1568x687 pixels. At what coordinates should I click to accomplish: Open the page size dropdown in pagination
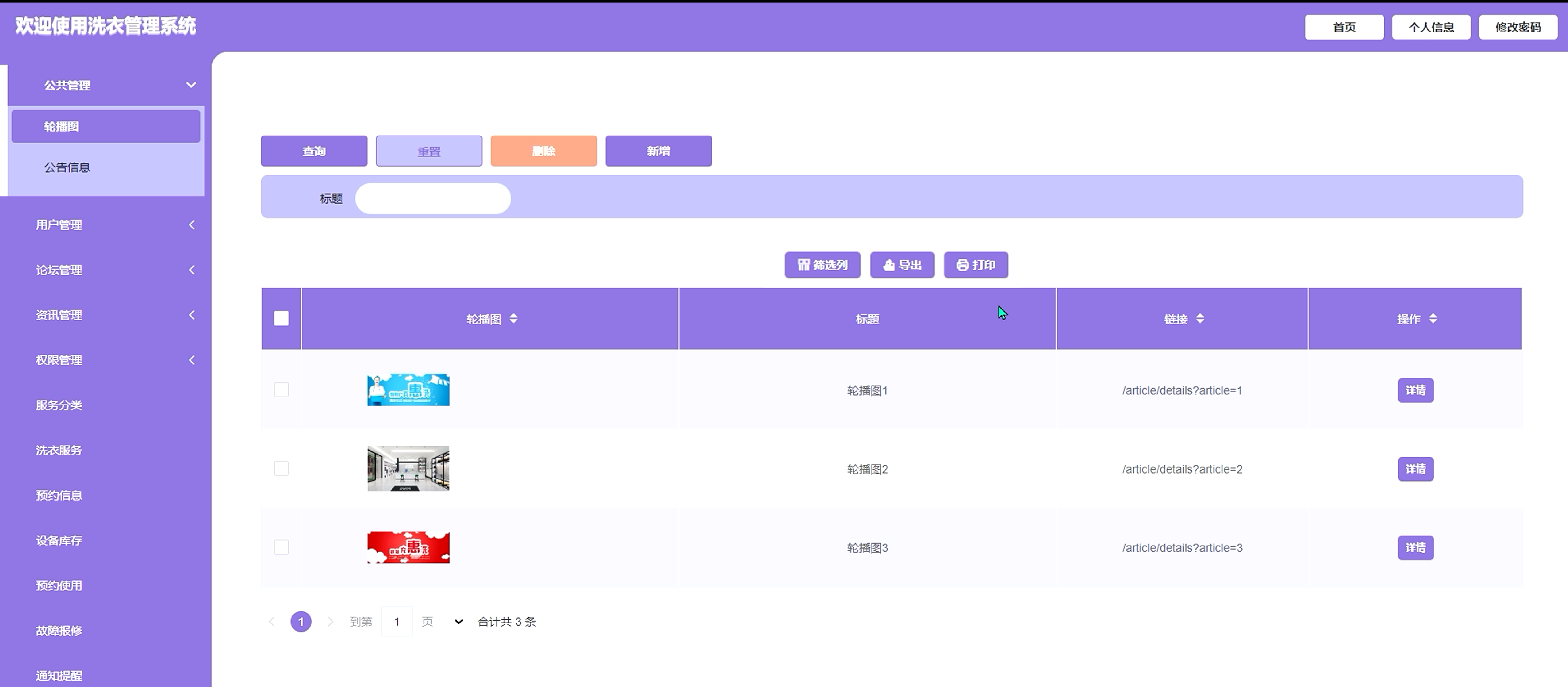pos(459,621)
